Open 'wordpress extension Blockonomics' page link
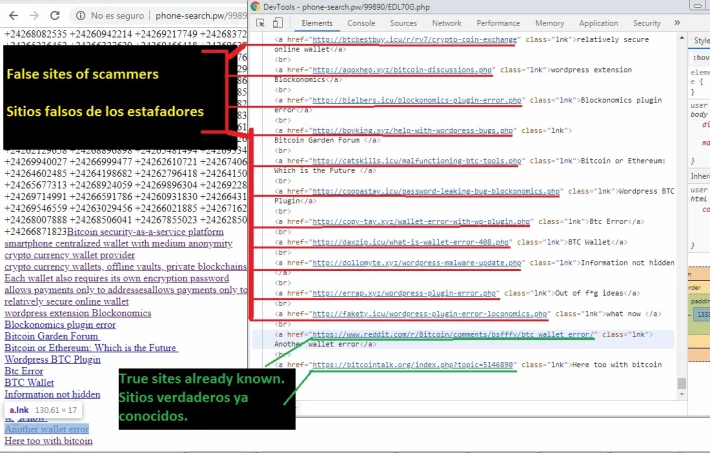This screenshot has height=453, width=710. (x=78, y=313)
